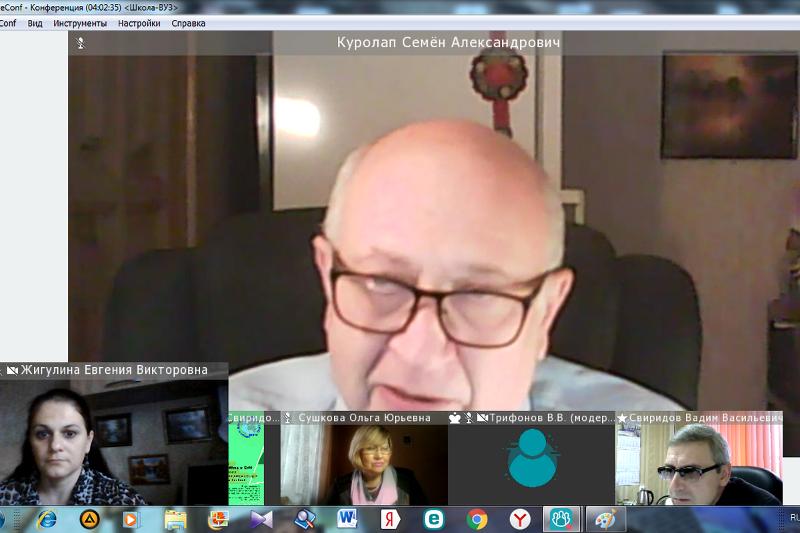Screen dimensions: 800x533
Task: Click camera-off icon beside Жигулина Евгения Викторовна
Action: [x=12, y=370]
